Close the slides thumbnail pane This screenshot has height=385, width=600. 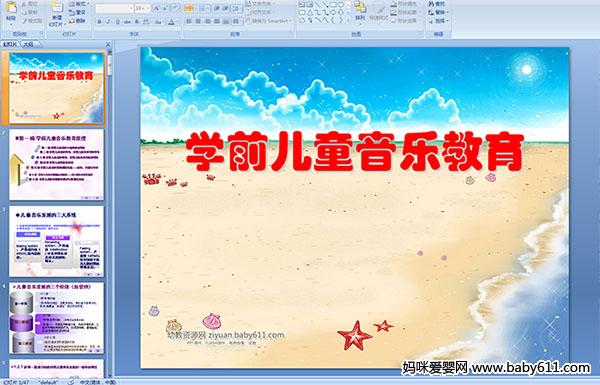pos(108,44)
